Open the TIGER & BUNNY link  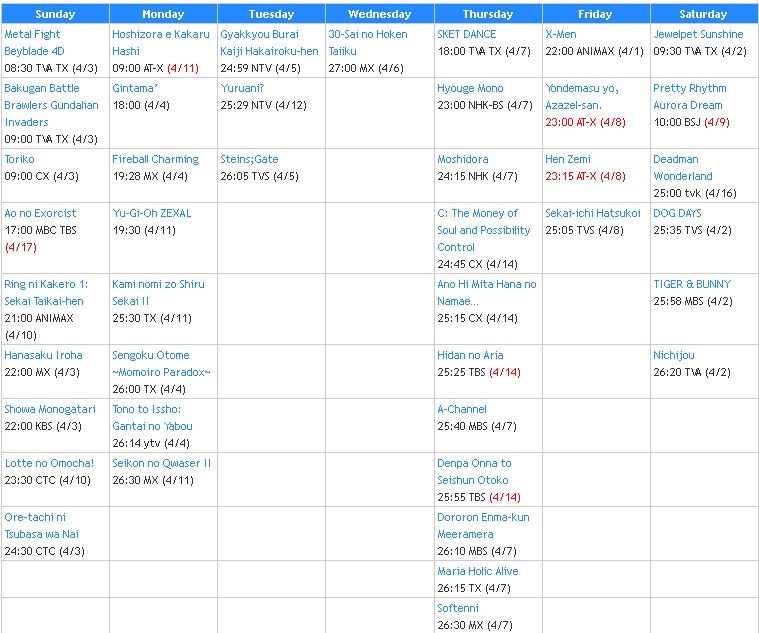pyautogui.click(x=692, y=285)
